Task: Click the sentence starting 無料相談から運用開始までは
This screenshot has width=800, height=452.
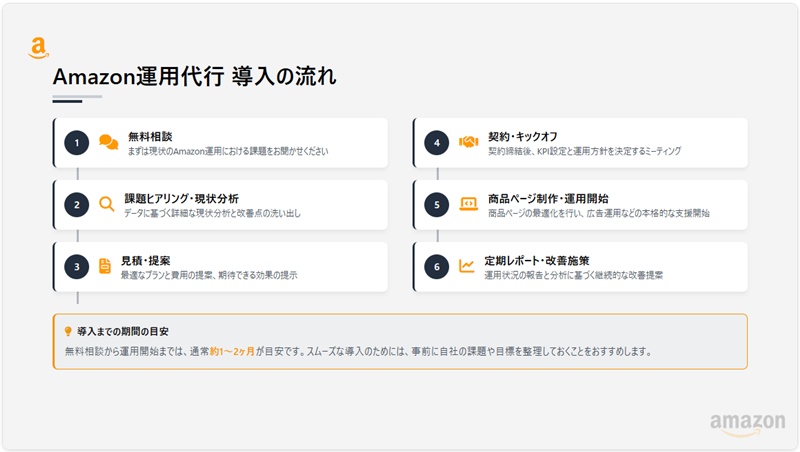Action: pyautogui.click(x=358, y=351)
